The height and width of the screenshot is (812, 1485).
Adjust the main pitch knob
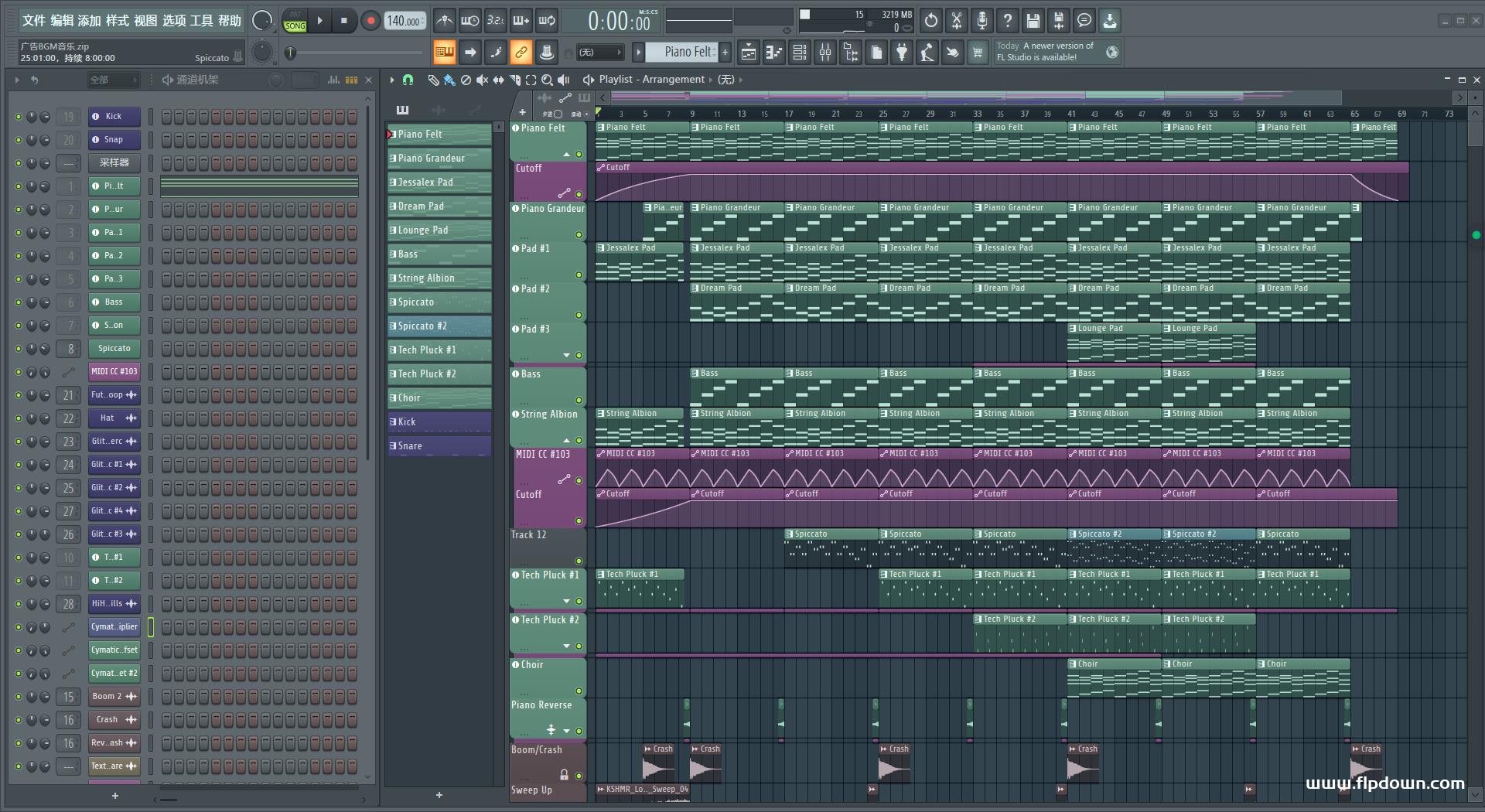[262, 53]
